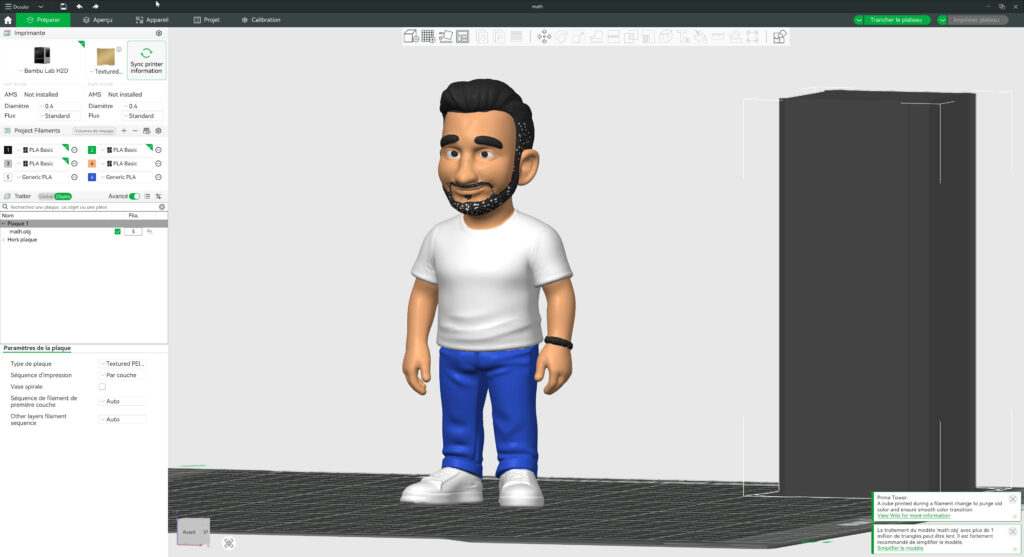Viewport: 1024px width, 557px height.
Task: Select the Move tool in the toolbar
Action: (x=544, y=37)
